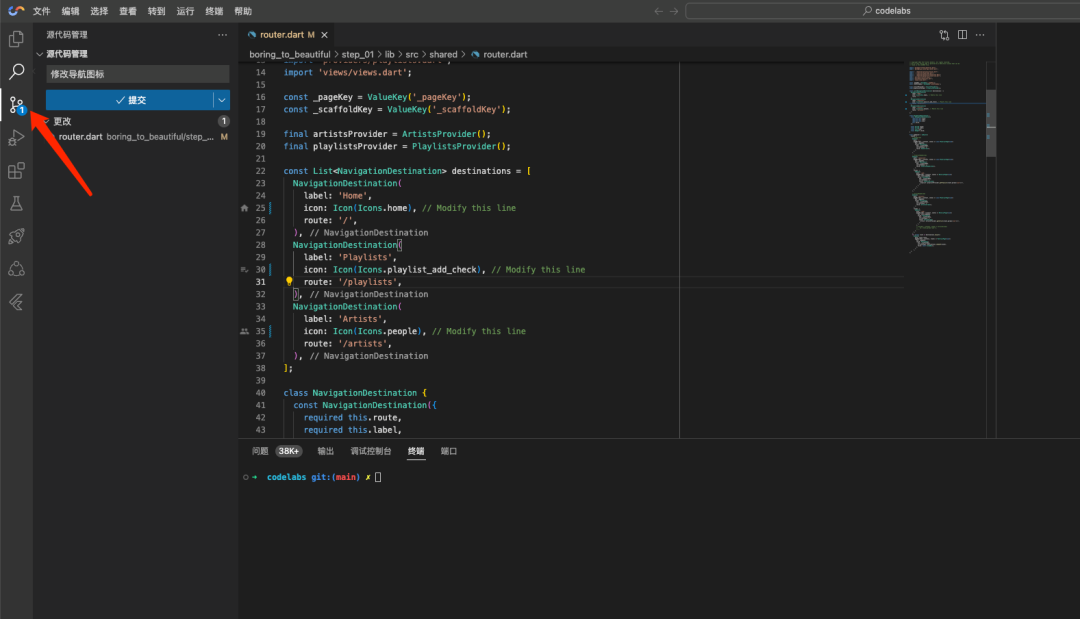Collapse the 更改 changes group
The image size is (1080, 619).
47,121
